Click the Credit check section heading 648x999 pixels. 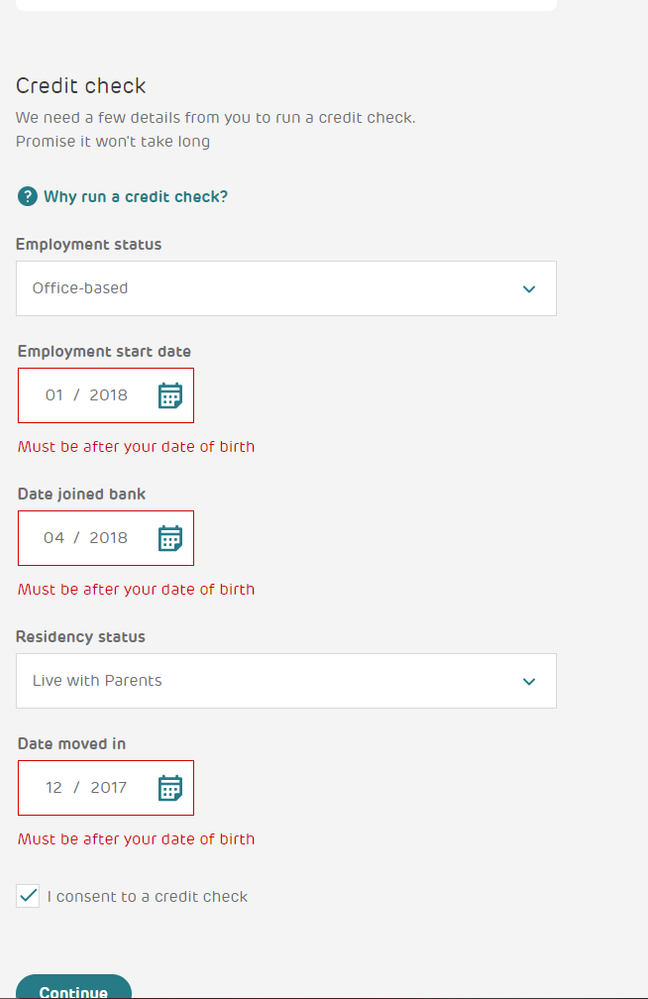(x=81, y=85)
